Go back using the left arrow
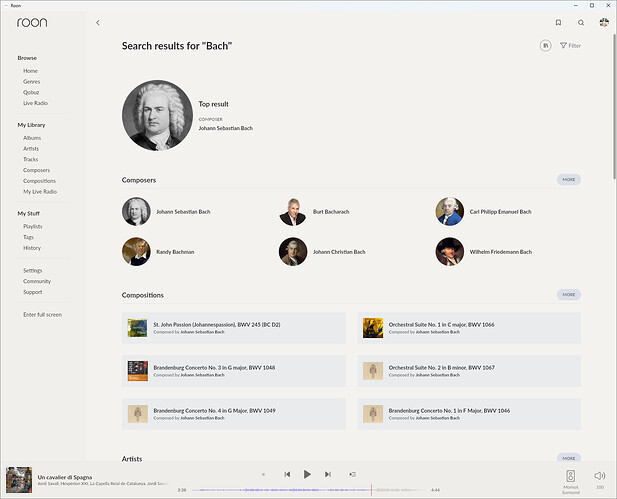Image resolution: width=617 pixels, height=499 pixels. (97, 22)
